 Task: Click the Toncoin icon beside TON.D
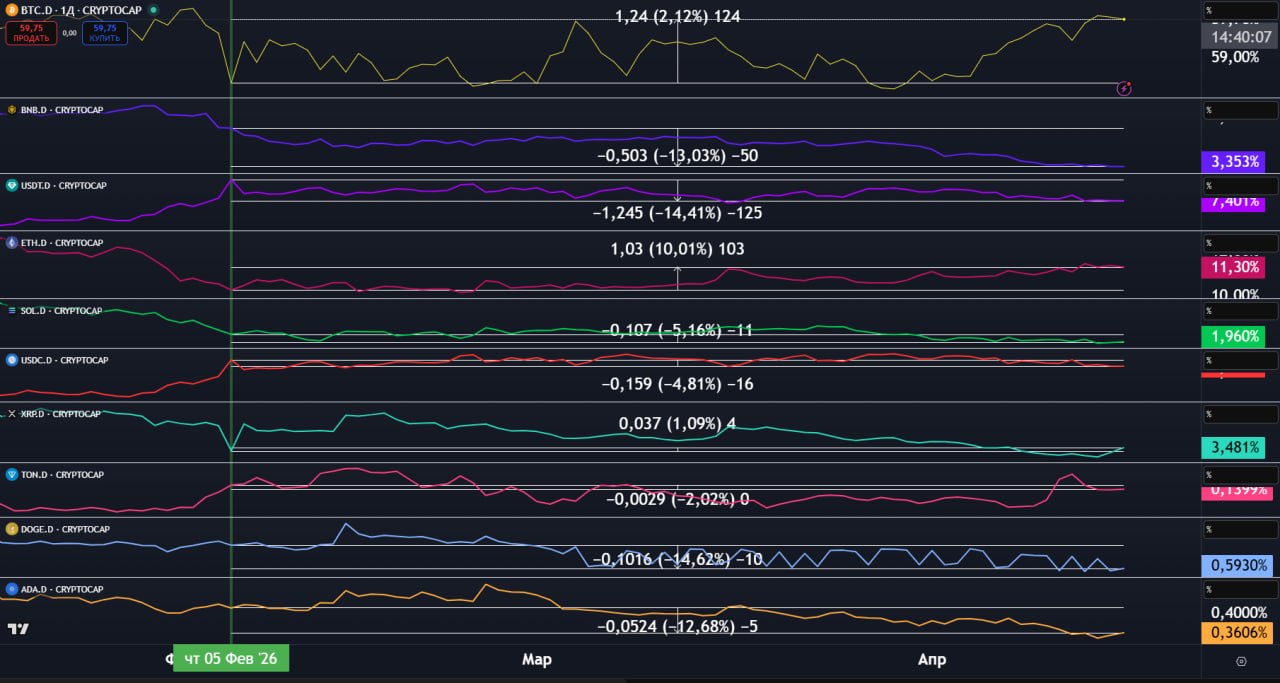tap(11, 474)
